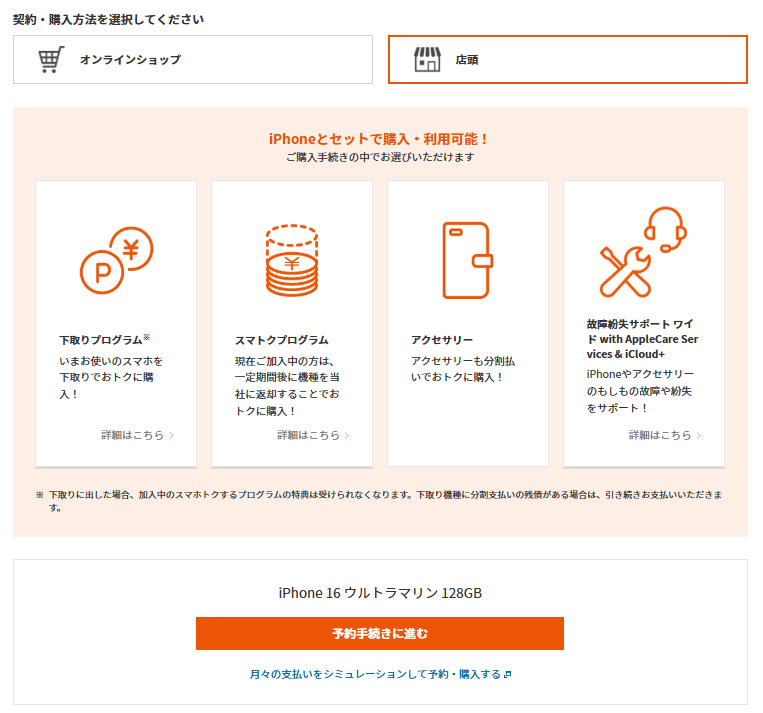Click the アクセサリー heading

coord(442,340)
